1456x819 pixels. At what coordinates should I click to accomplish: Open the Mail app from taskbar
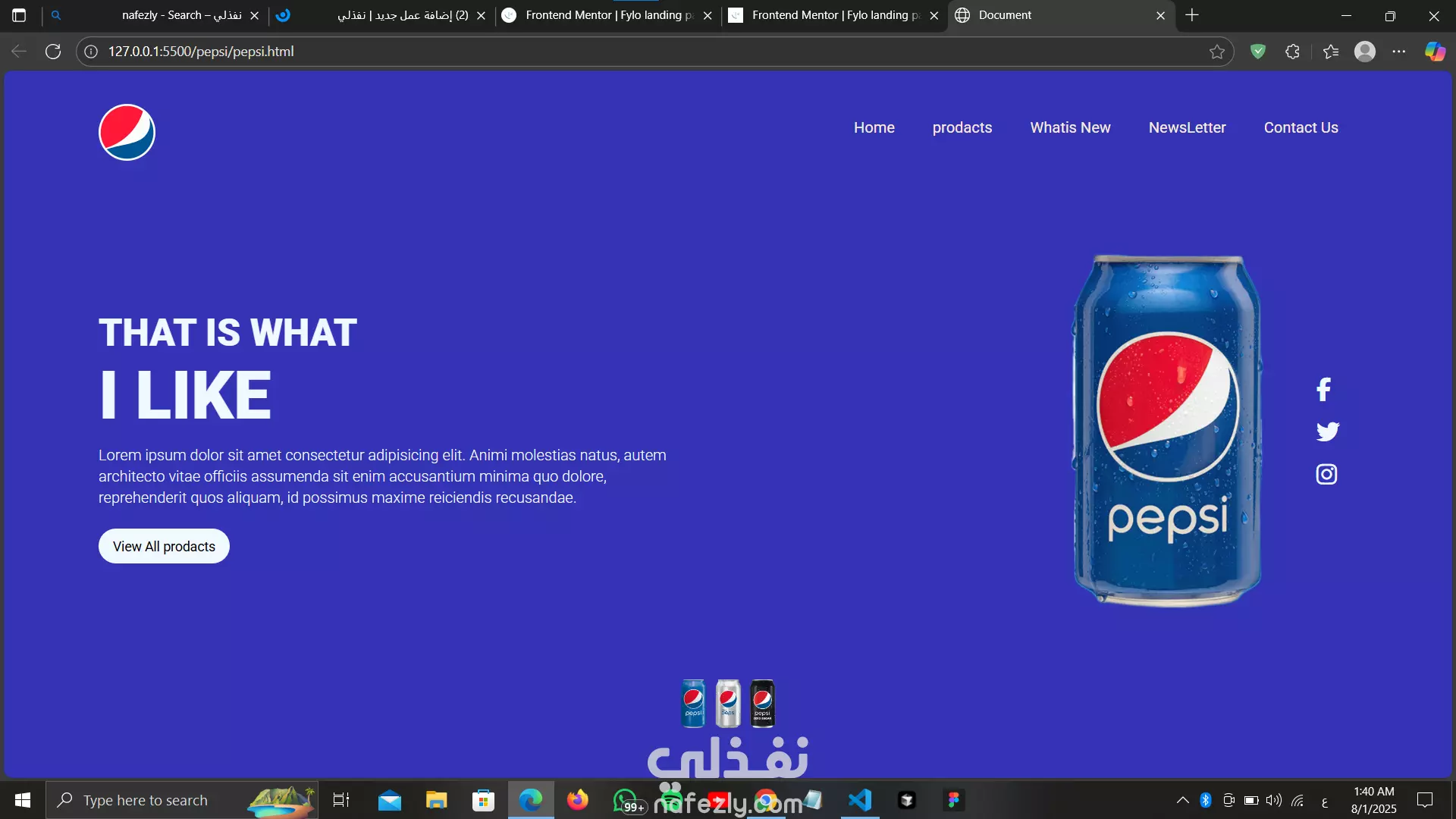tap(390, 800)
